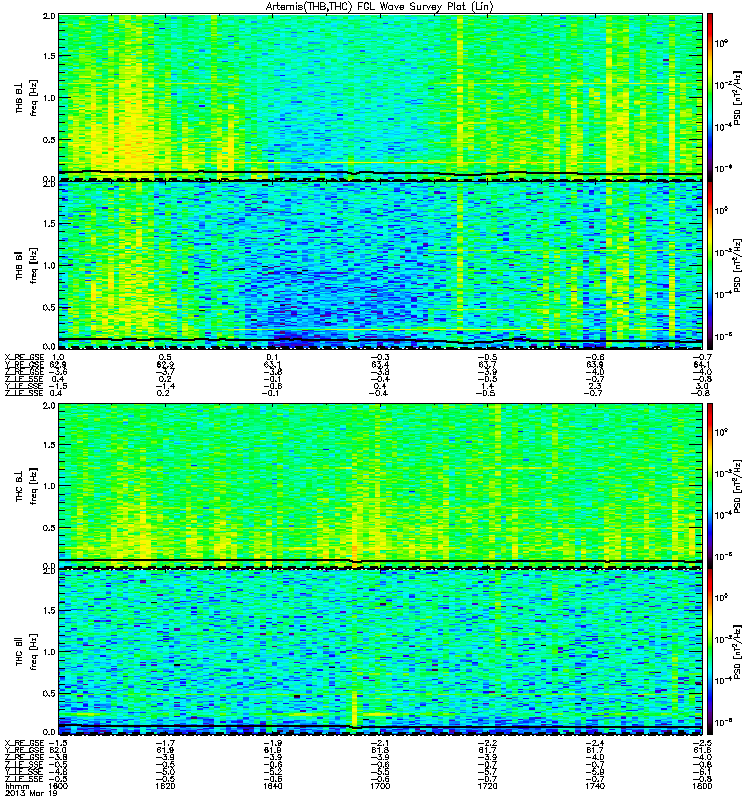Click the THB B-perpendicular freq axis label

(27, 97)
